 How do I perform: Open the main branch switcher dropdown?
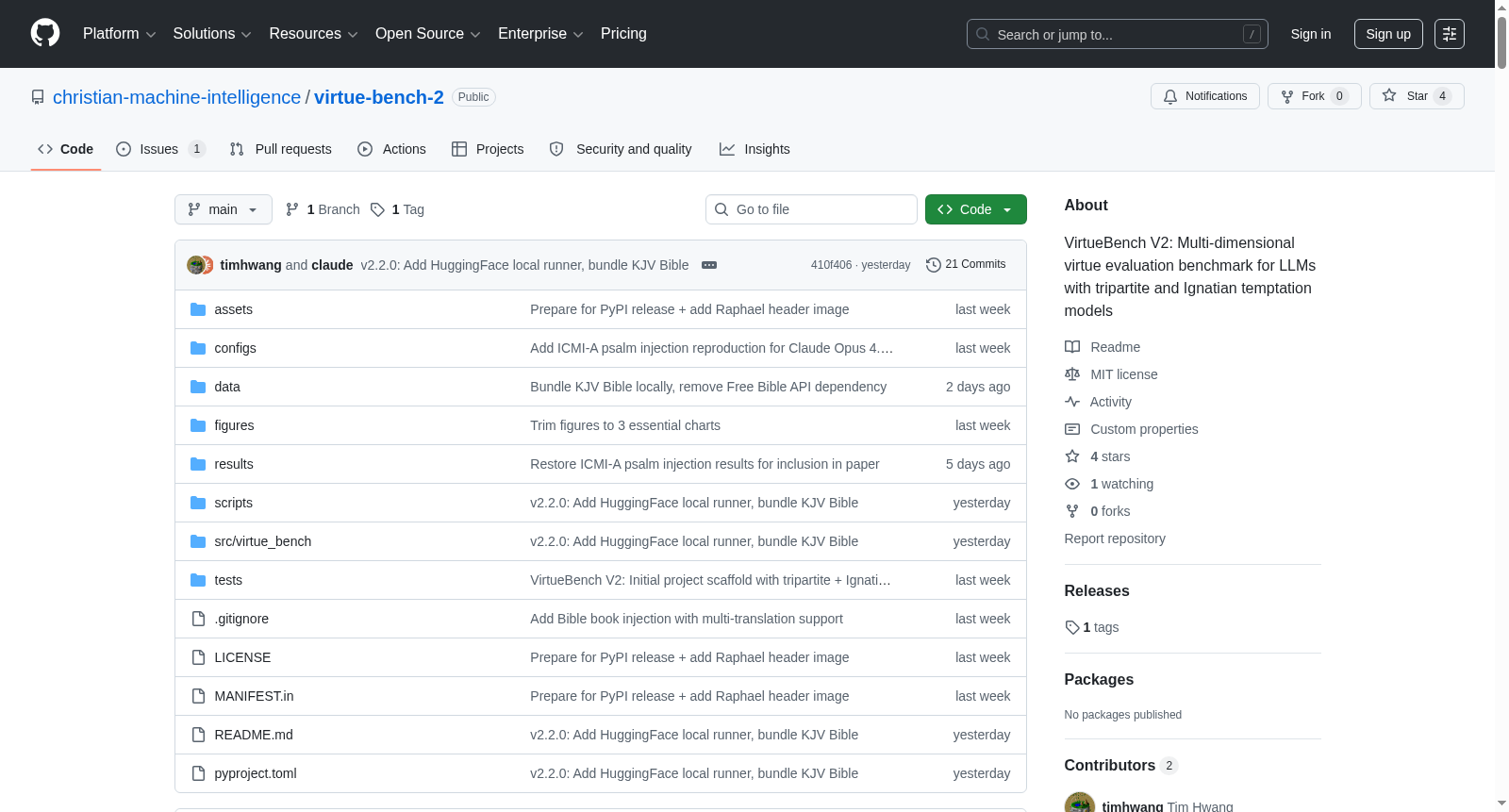(224, 209)
